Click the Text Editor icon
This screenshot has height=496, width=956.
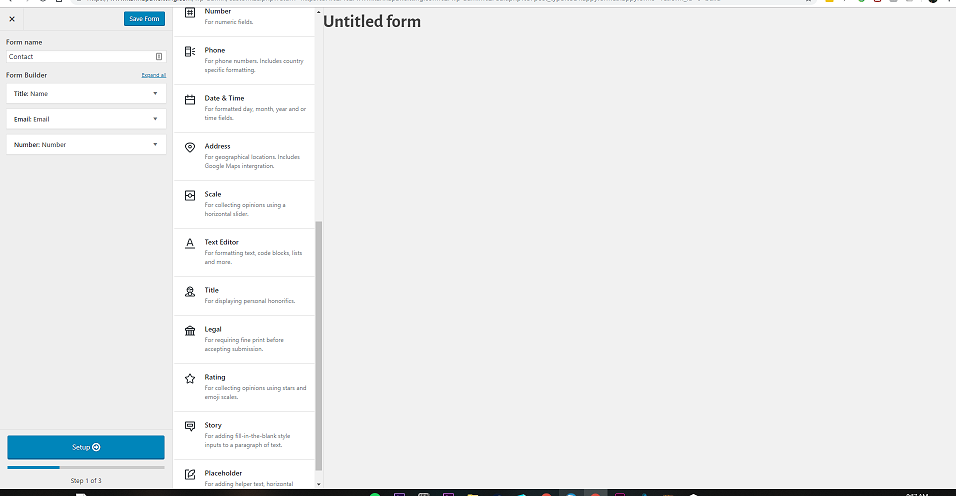click(190, 244)
